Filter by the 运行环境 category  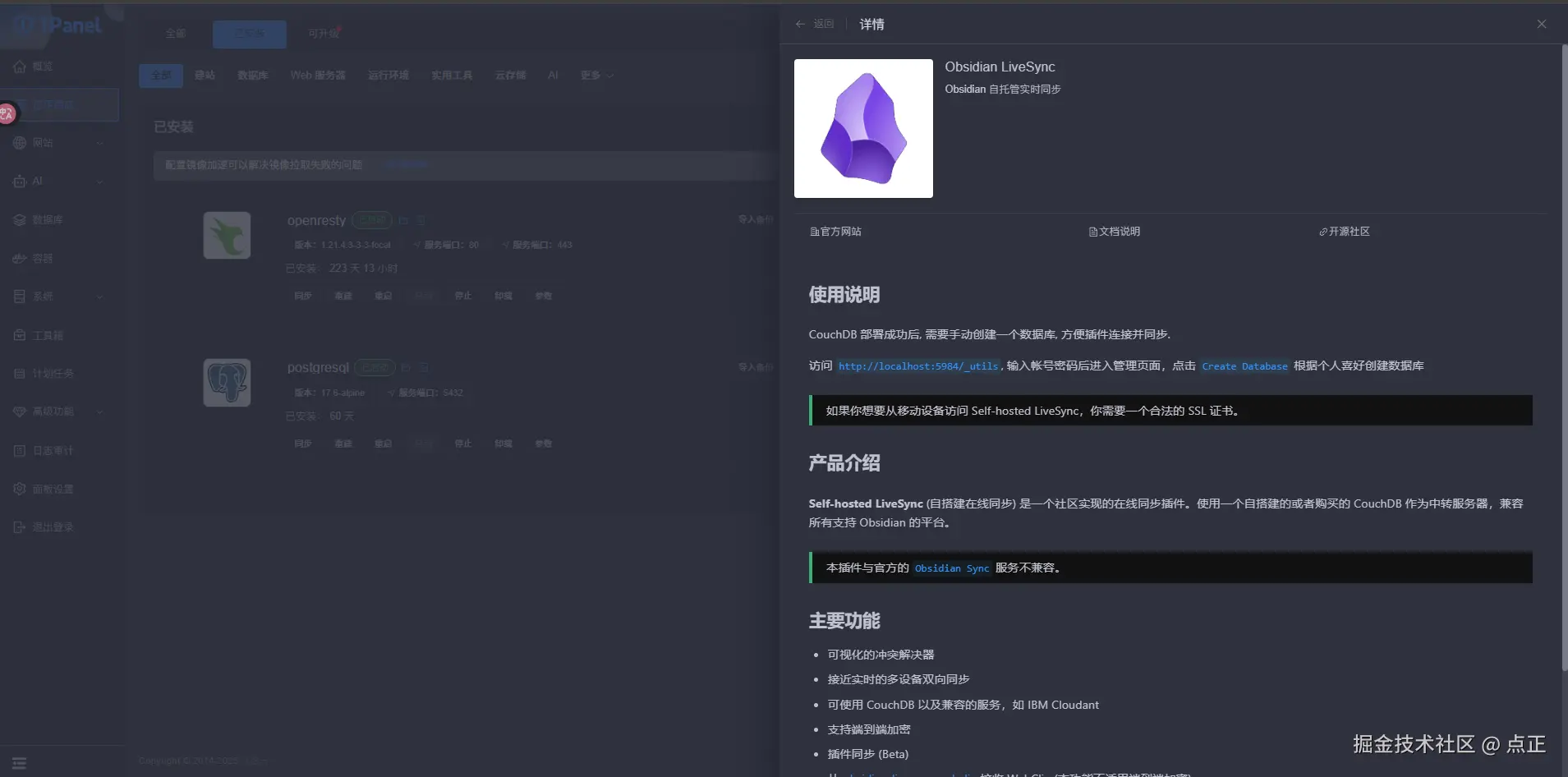tap(389, 76)
